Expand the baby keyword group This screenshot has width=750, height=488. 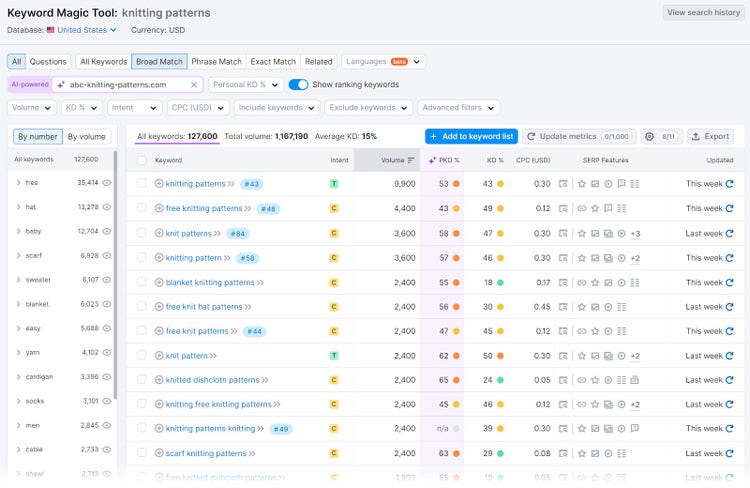click(18, 232)
